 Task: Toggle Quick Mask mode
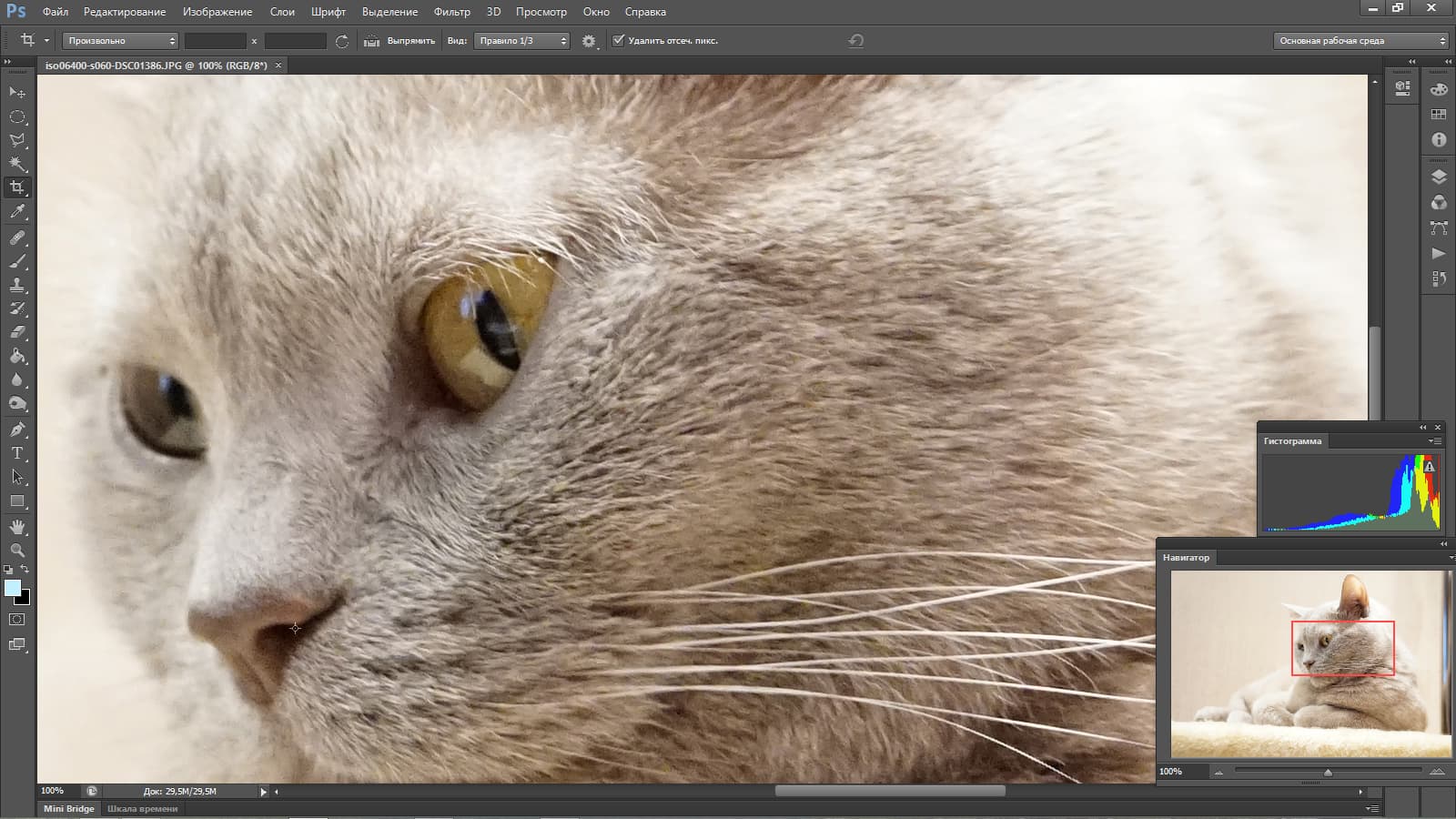[17, 620]
